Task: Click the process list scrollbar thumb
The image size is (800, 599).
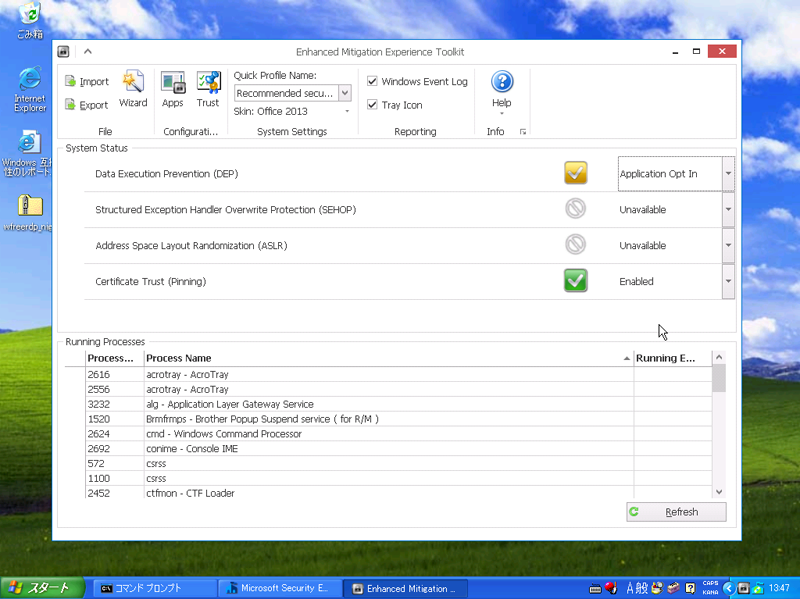Action: pyautogui.click(x=719, y=379)
